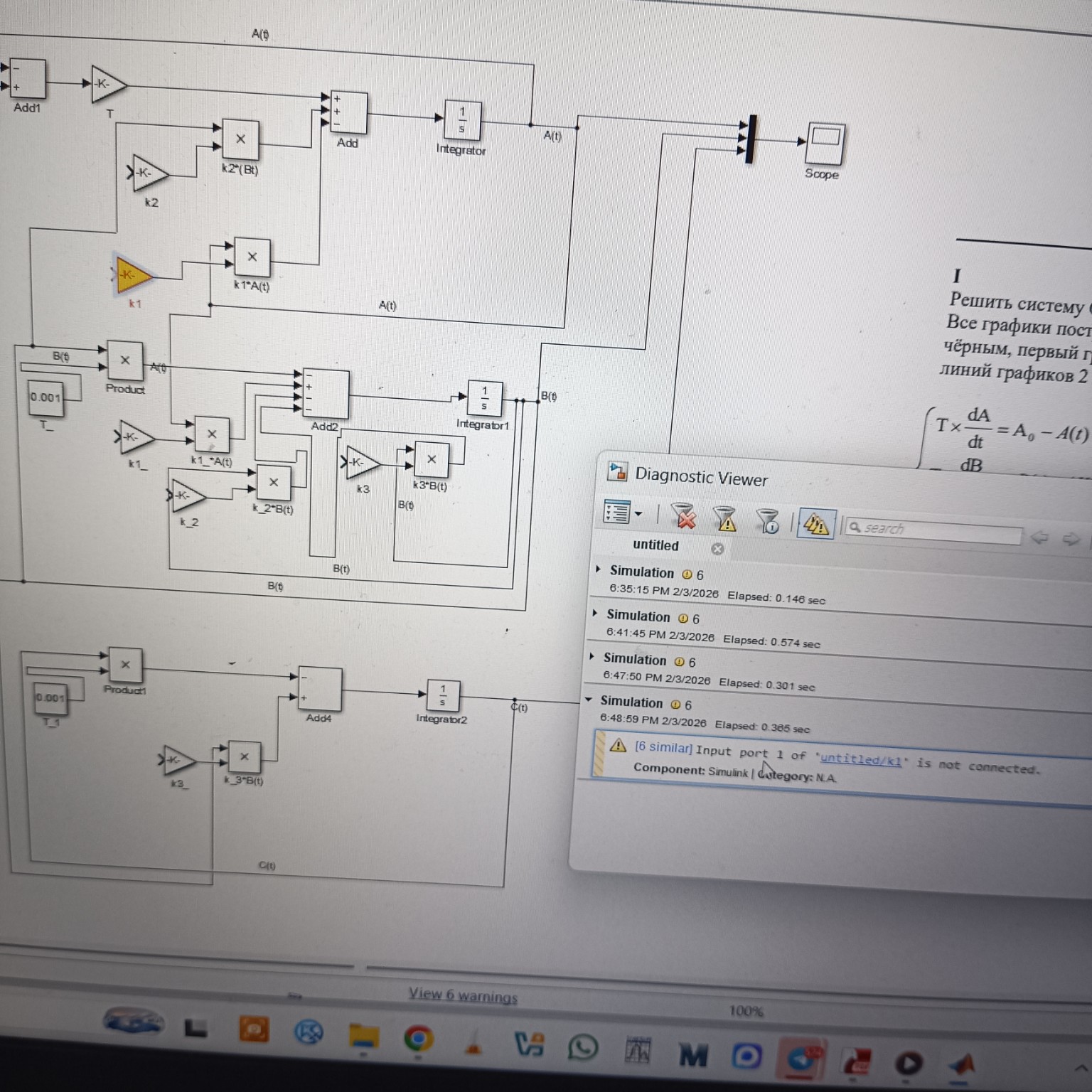Viewport: 1092px width, 1092px height.
Task: Open the report view dropdown in Diagnostic Viewer
Action: point(638,513)
